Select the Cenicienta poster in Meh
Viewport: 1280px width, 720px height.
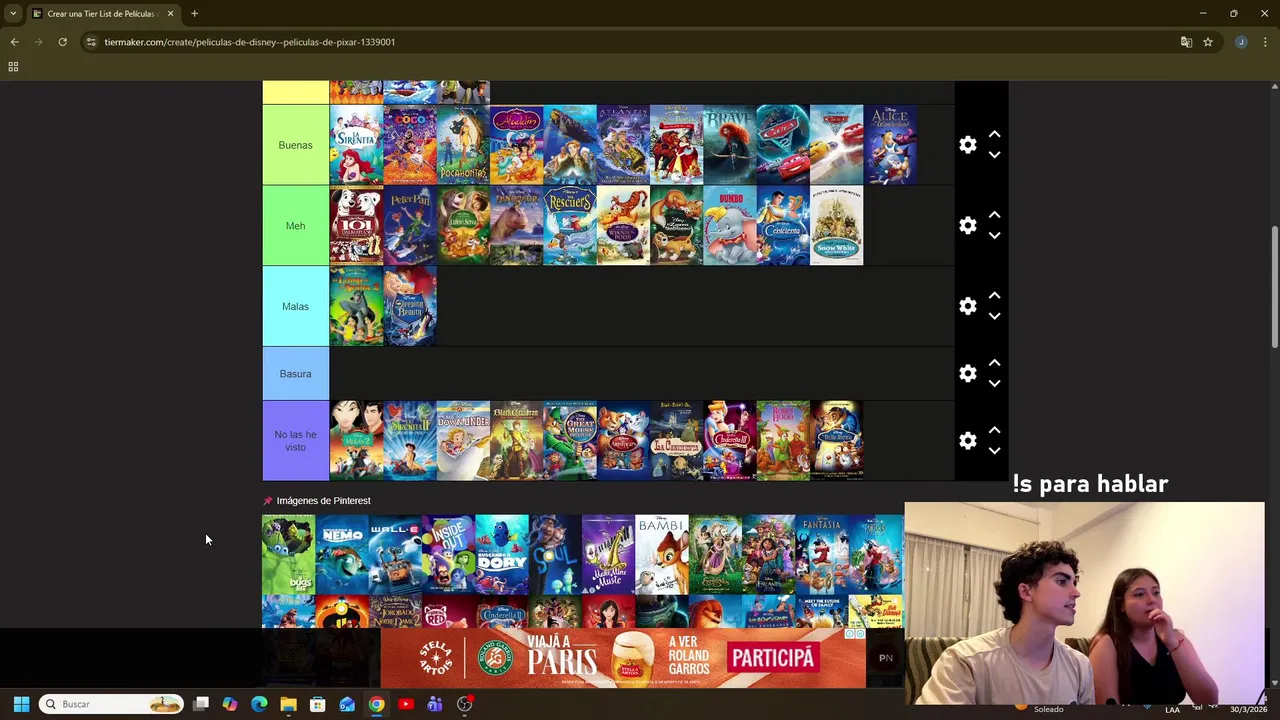pos(783,226)
